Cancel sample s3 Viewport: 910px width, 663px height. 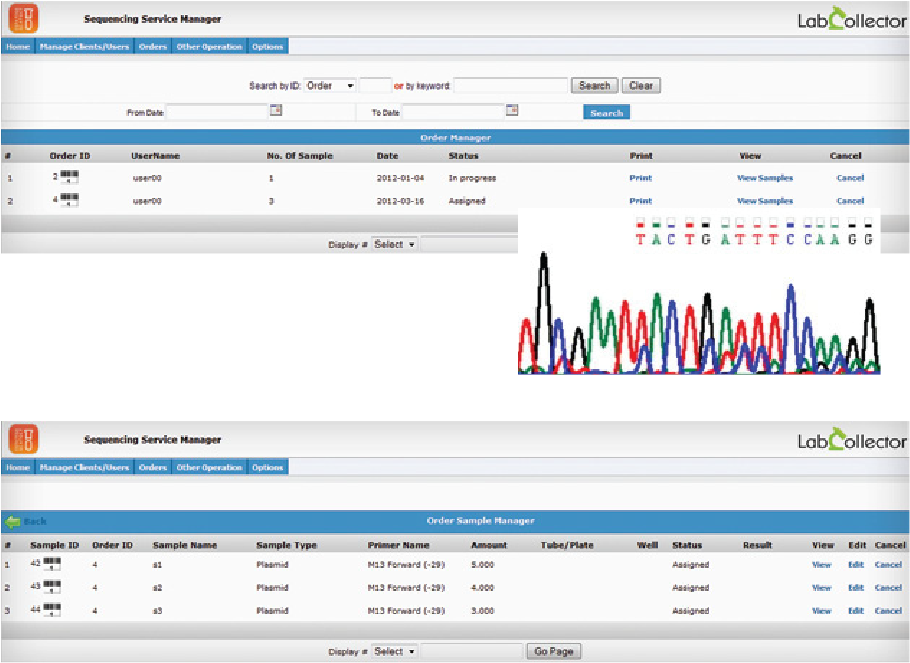(x=888, y=611)
